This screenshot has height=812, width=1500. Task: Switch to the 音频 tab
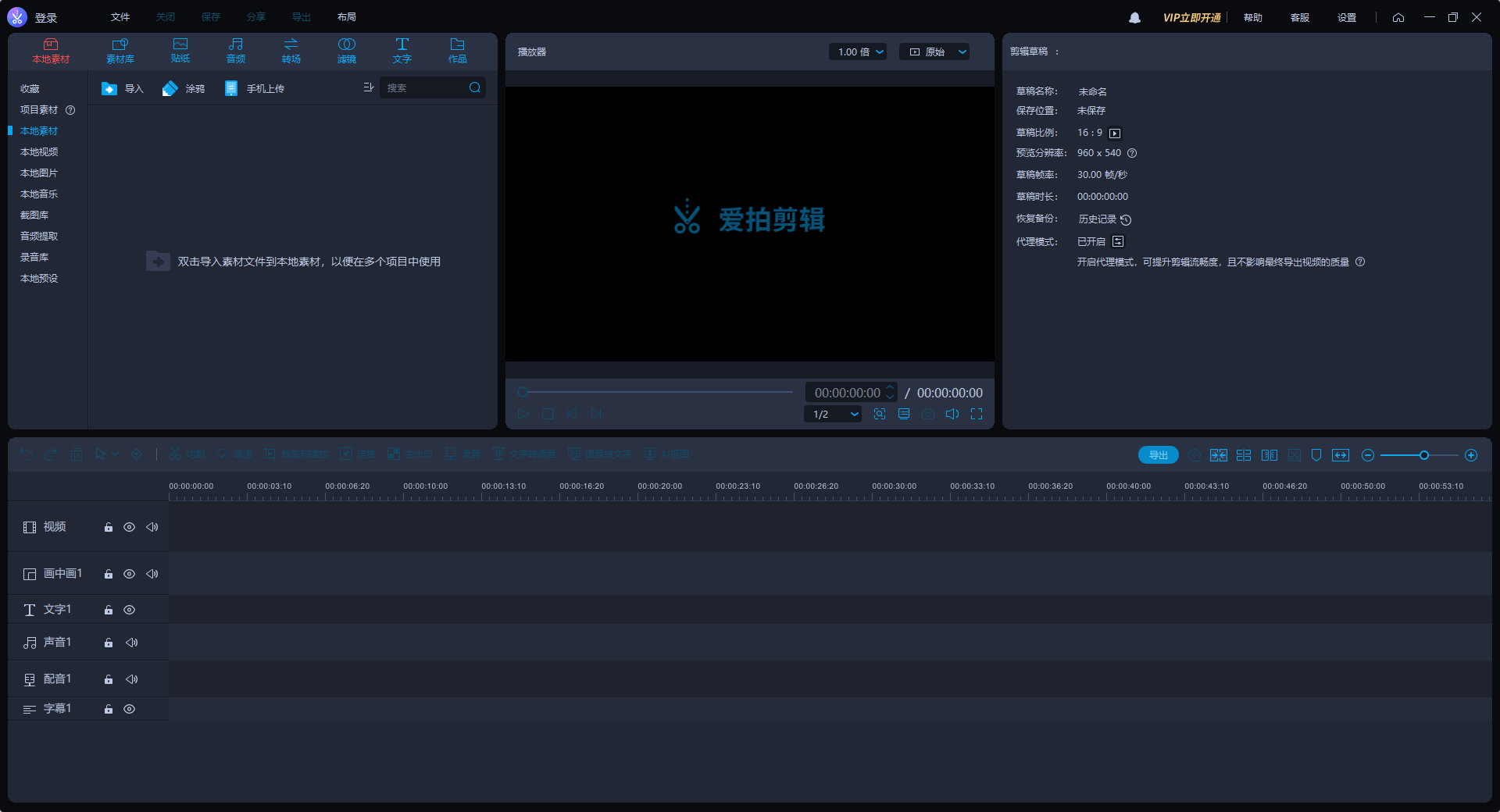235,50
